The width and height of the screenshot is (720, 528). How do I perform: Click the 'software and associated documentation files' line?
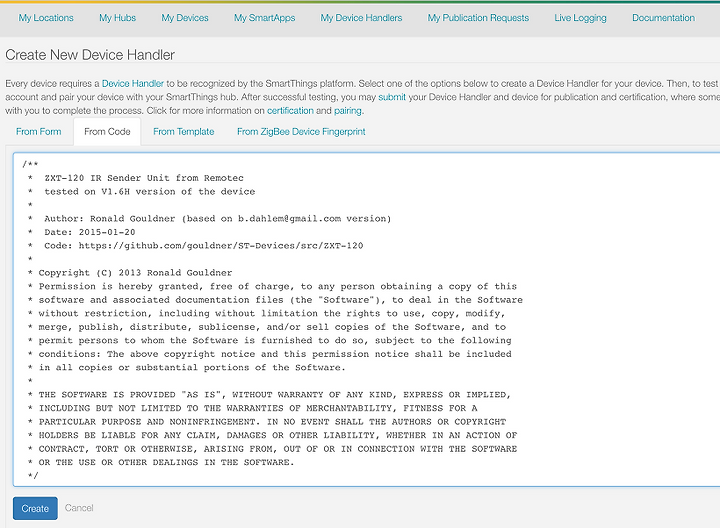(x=280, y=300)
